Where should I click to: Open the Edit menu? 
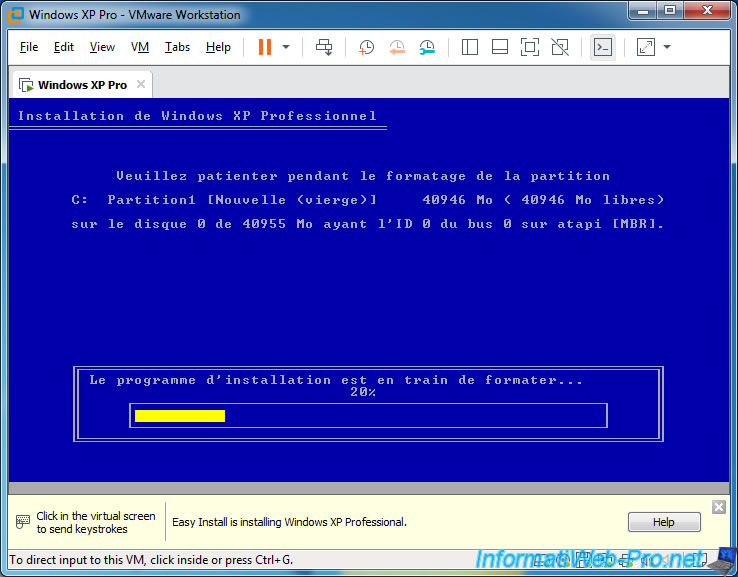tap(64, 47)
